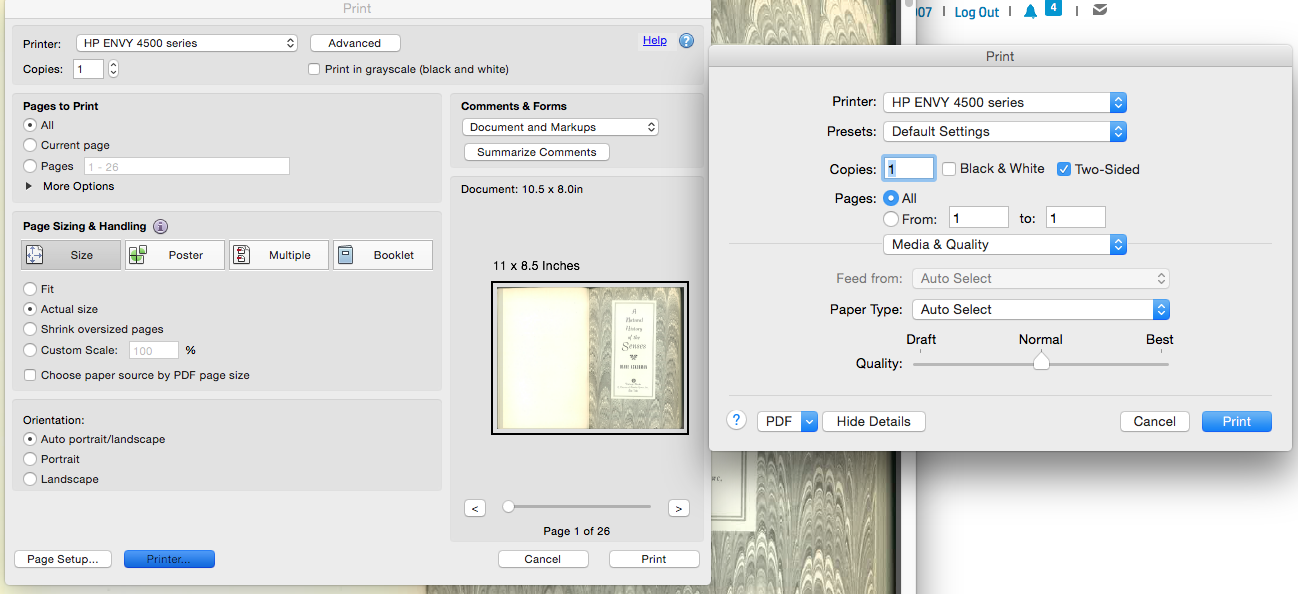Select the Landscape orientation
The height and width of the screenshot is (594, 1298).
tap(30, 479)
